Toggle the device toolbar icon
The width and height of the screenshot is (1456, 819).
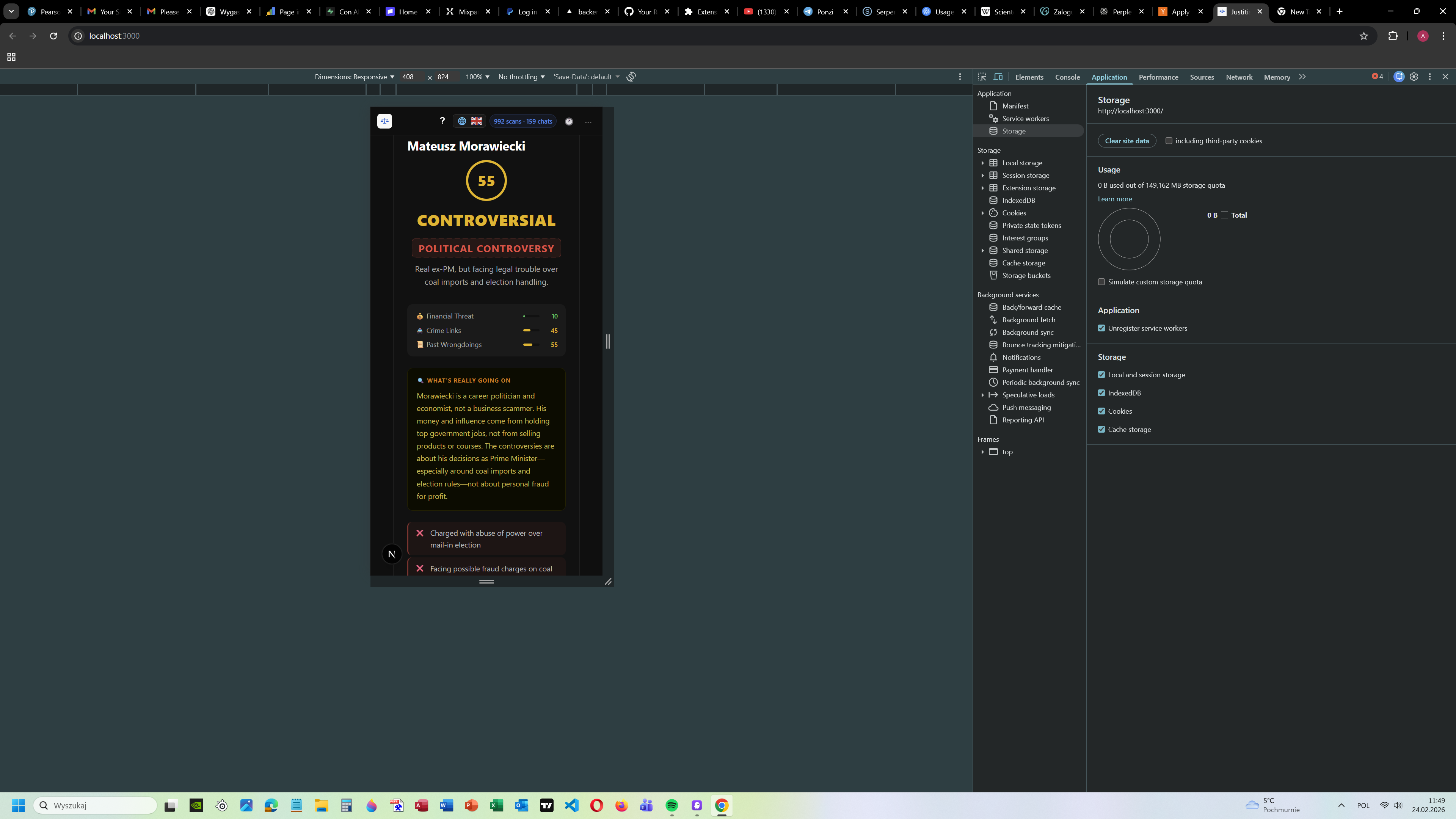pos(998,77)
